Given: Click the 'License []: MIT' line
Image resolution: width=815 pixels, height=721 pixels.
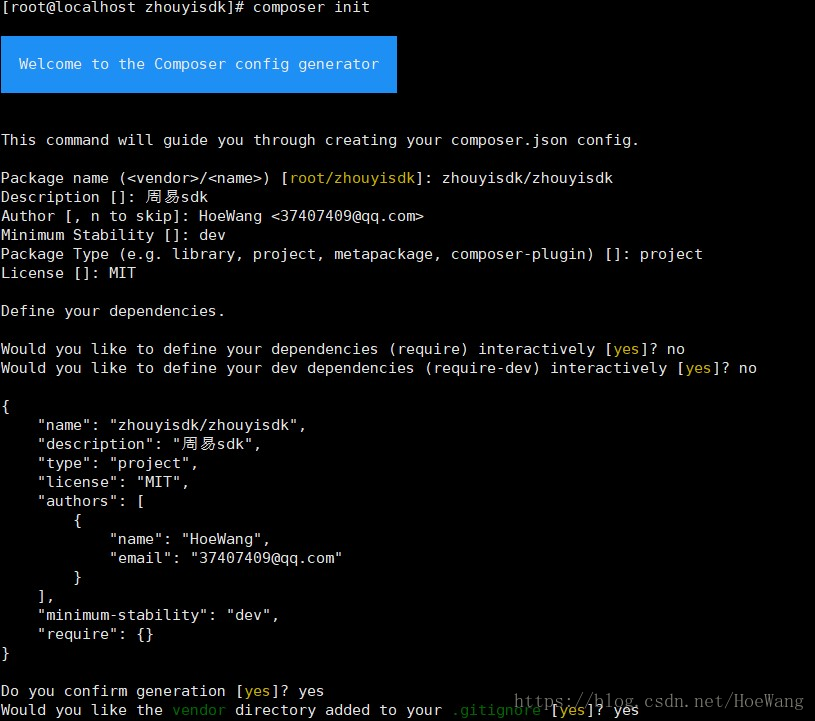Looking at the screenshot, I should [x=68, y=273].
